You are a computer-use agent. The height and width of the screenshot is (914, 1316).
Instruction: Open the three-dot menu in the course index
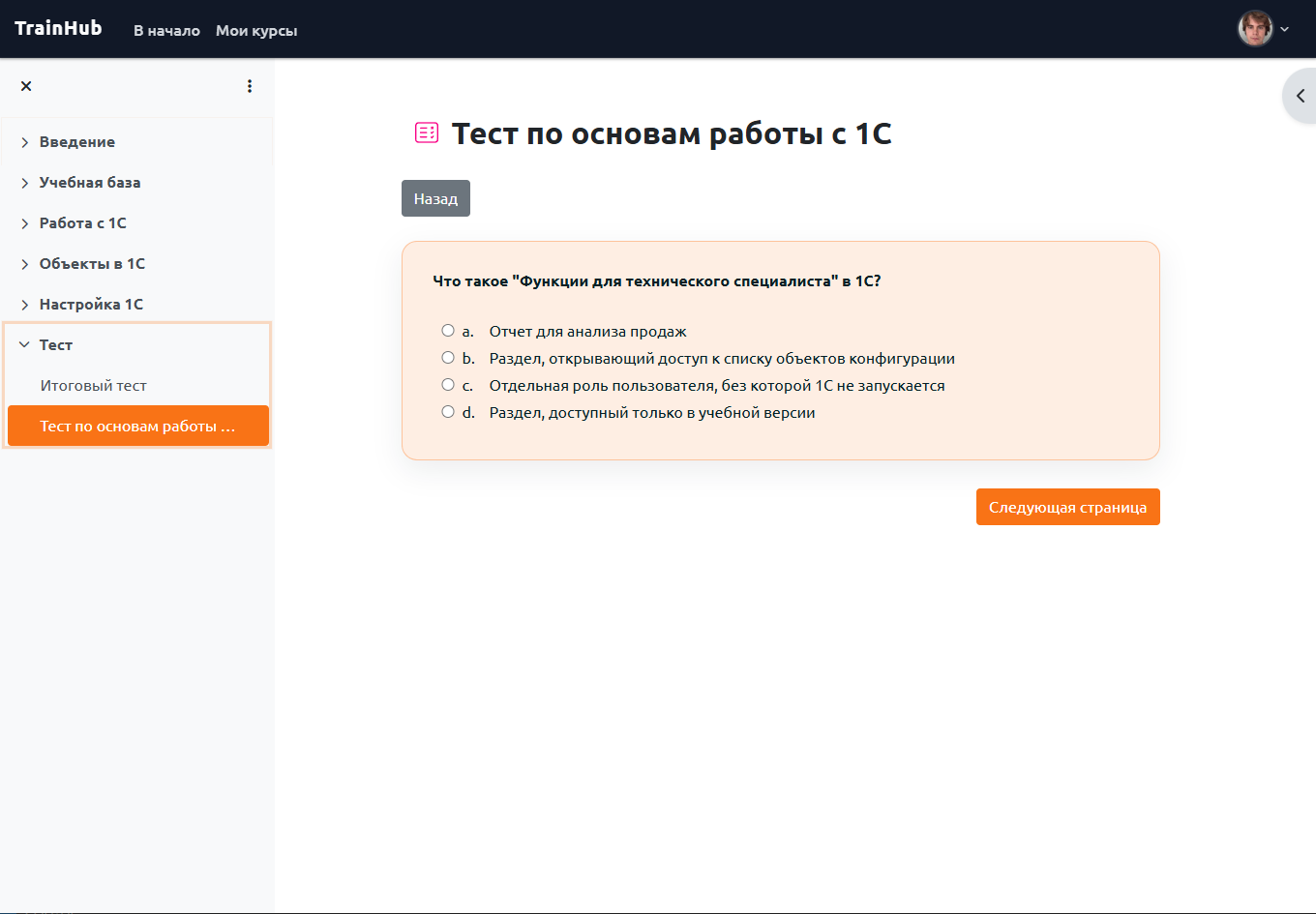coord(250,85)
